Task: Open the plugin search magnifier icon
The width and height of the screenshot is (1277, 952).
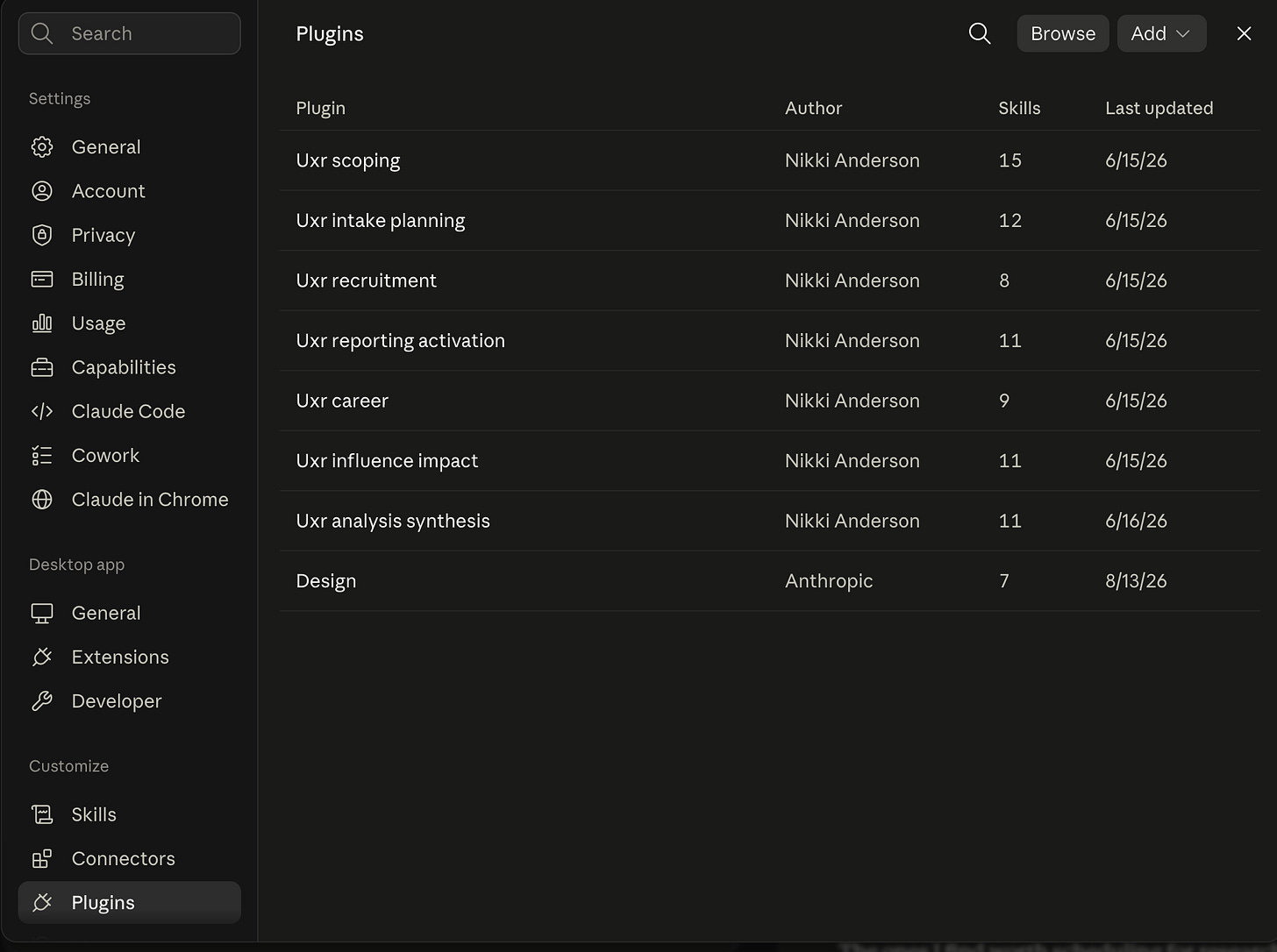Action: [x=980, y=33]
